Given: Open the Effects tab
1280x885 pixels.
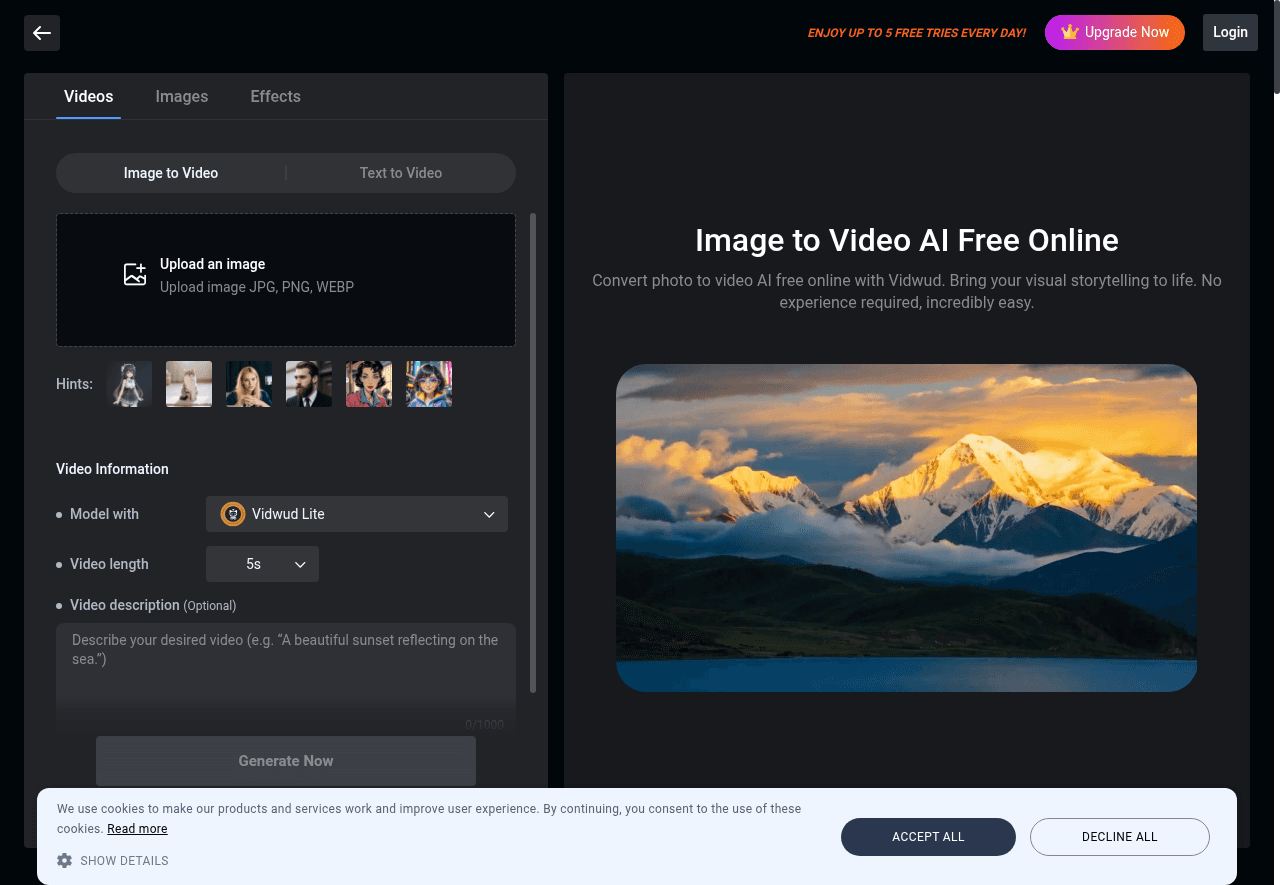Looking at the screenshot, I should tap(275, 97).
